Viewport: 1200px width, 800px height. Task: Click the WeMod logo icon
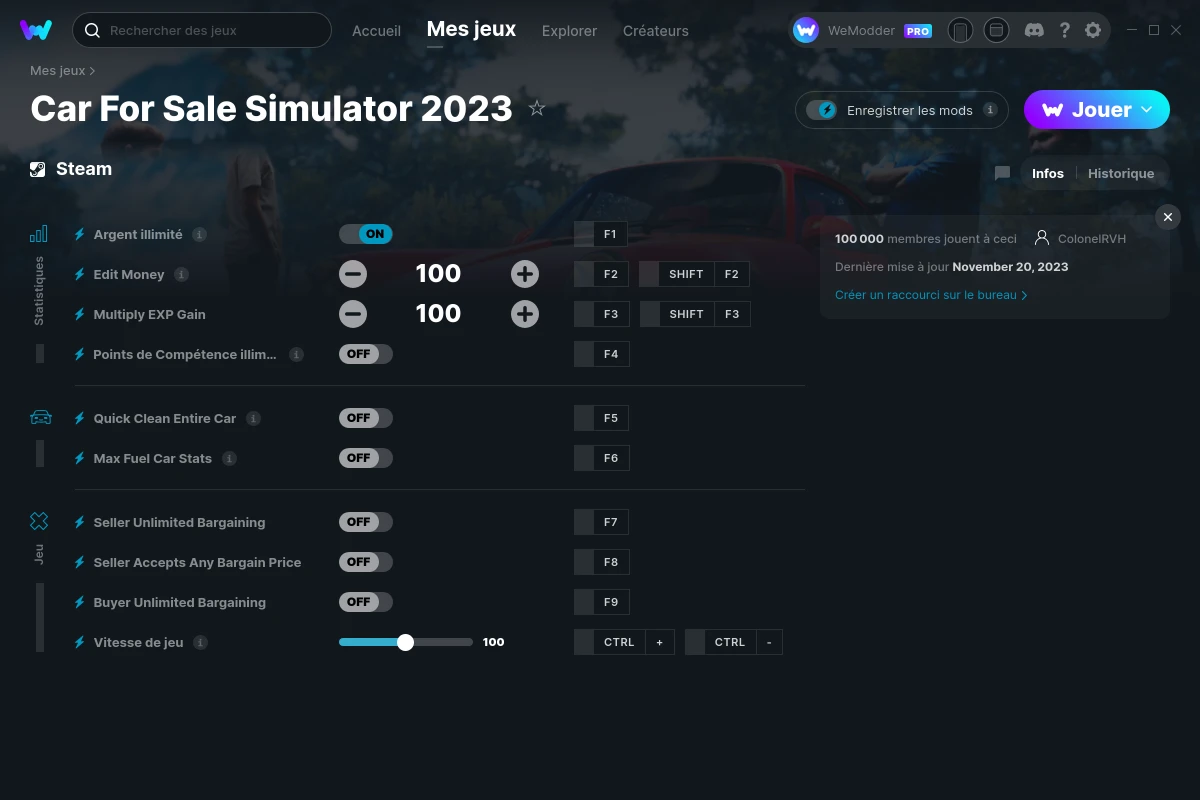pyautogui.click(x=36, y=30)
